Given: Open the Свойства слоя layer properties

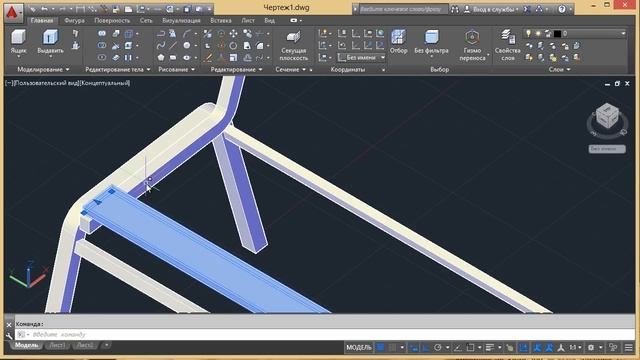Looking at the screenshot, I should pyautogui.click(x=507, y=45).
